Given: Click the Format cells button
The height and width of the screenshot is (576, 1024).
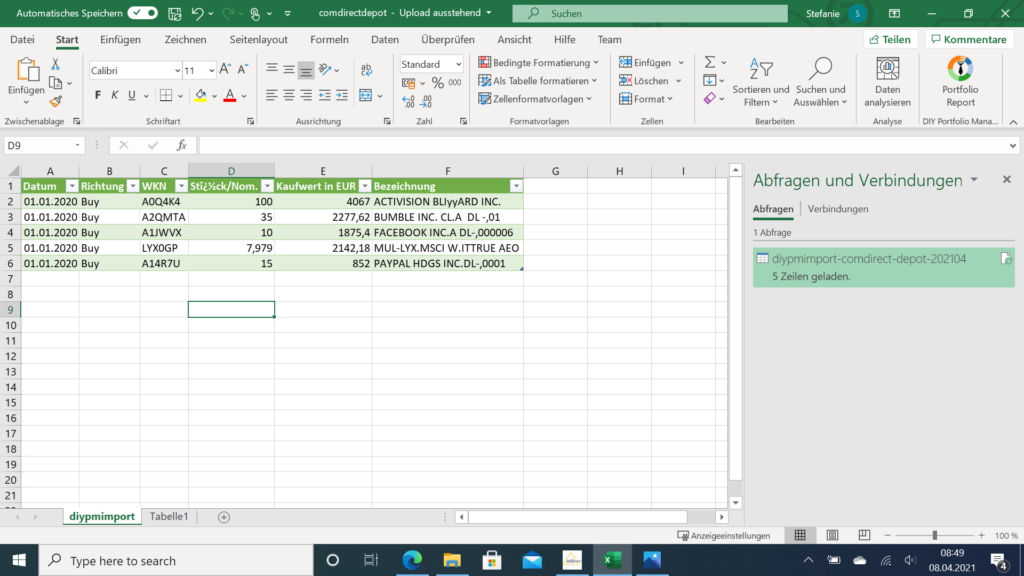Looking at the screenshot, I should click(x=646, y=99).
